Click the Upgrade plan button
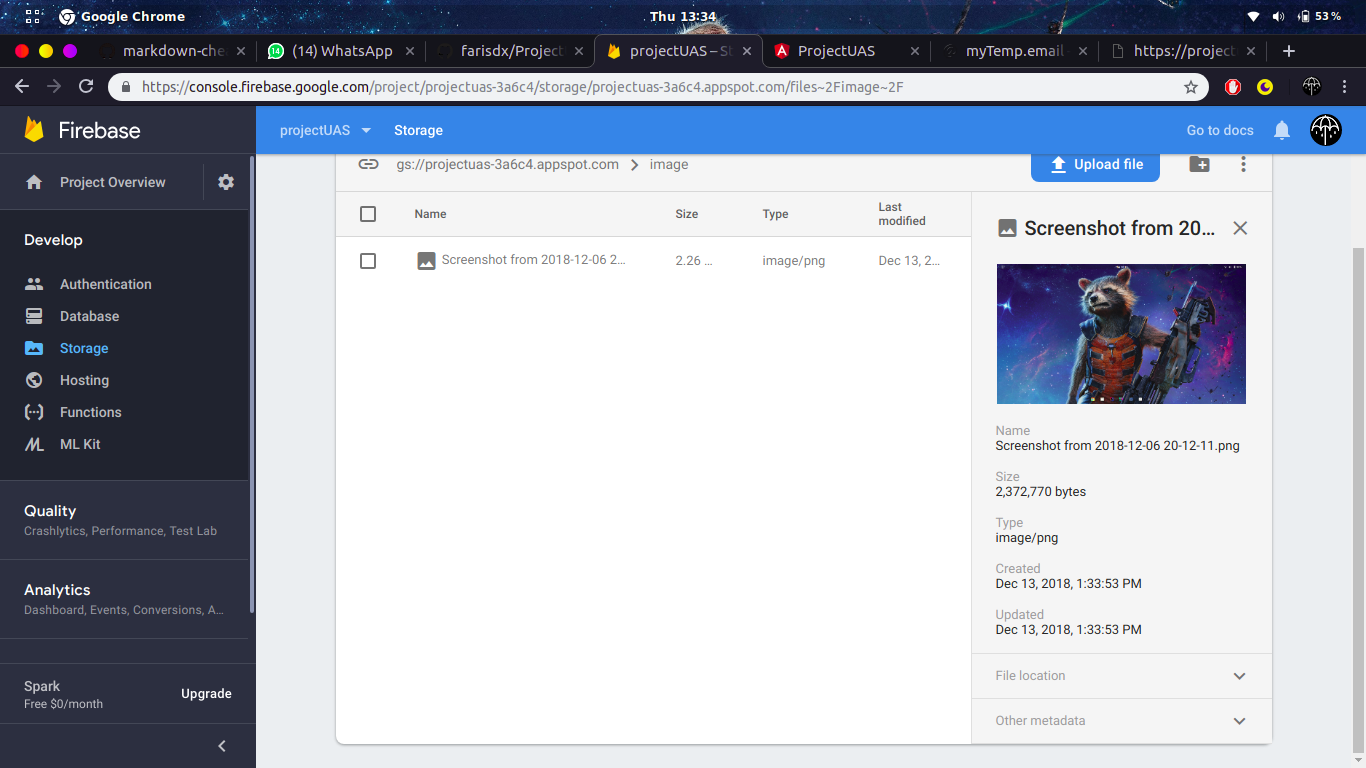This screenshot has width=1366, height=768. (x=206, y=694)
